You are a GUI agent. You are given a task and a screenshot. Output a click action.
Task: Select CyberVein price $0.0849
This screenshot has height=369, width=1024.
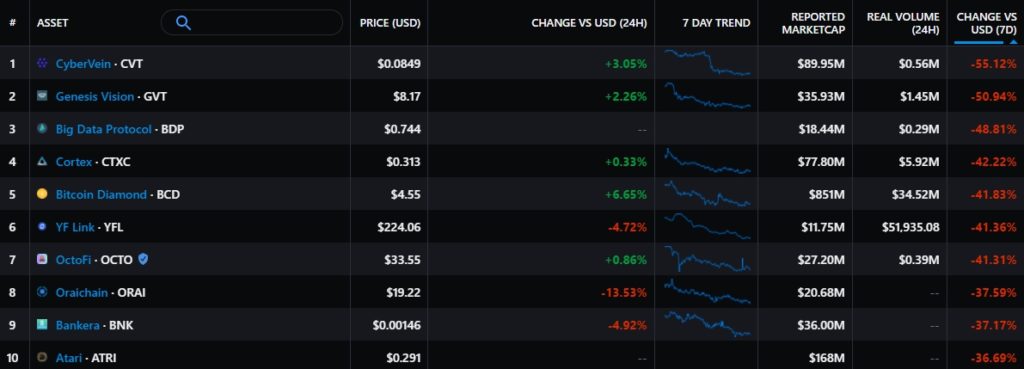(x=399, y=64)
